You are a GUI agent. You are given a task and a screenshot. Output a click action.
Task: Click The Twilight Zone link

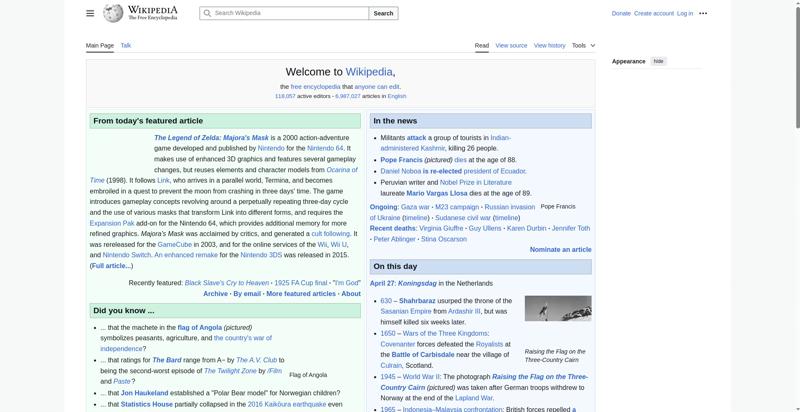click(230, 371)
